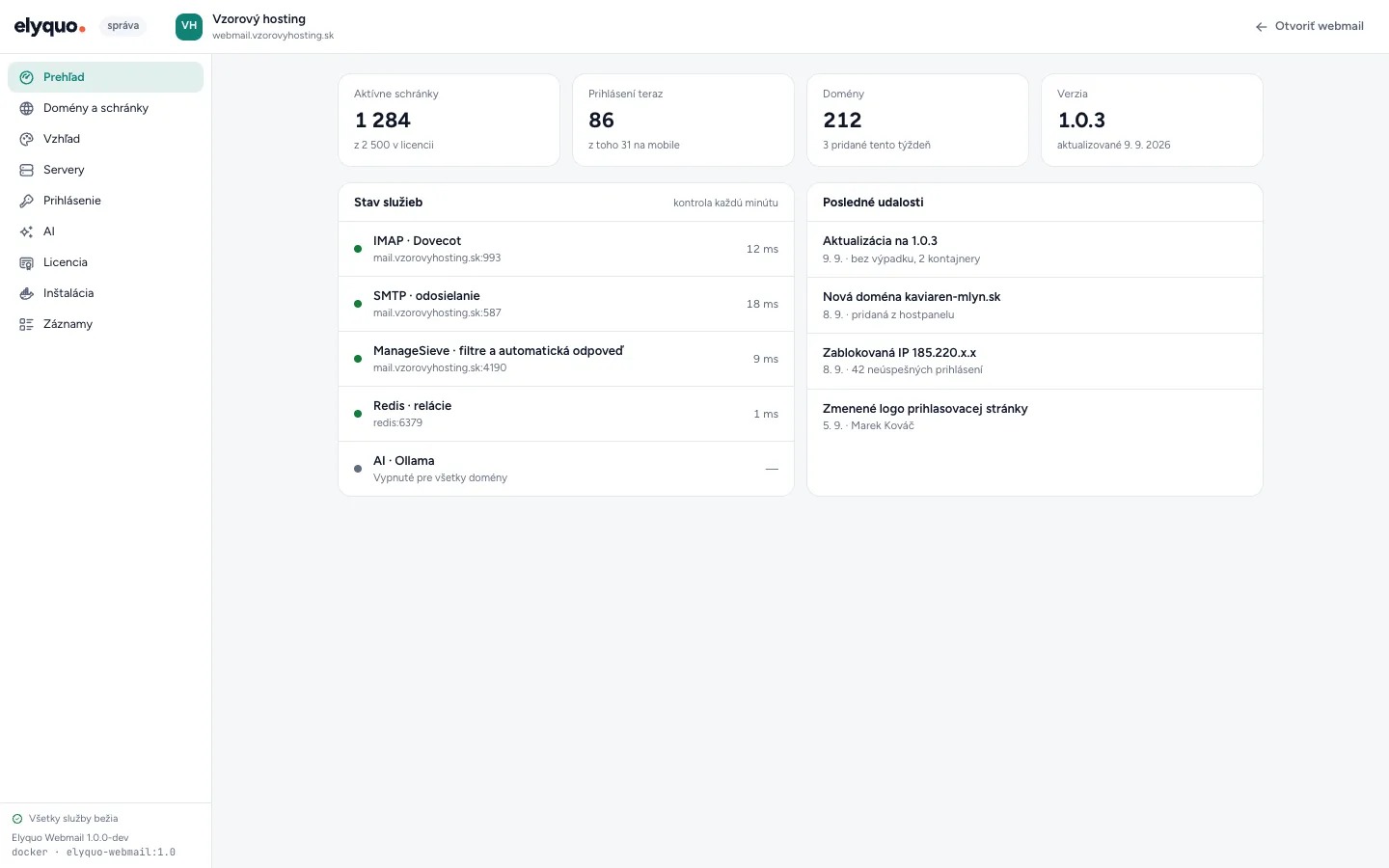Click the kontrola každú minútu label

point(725,203)
